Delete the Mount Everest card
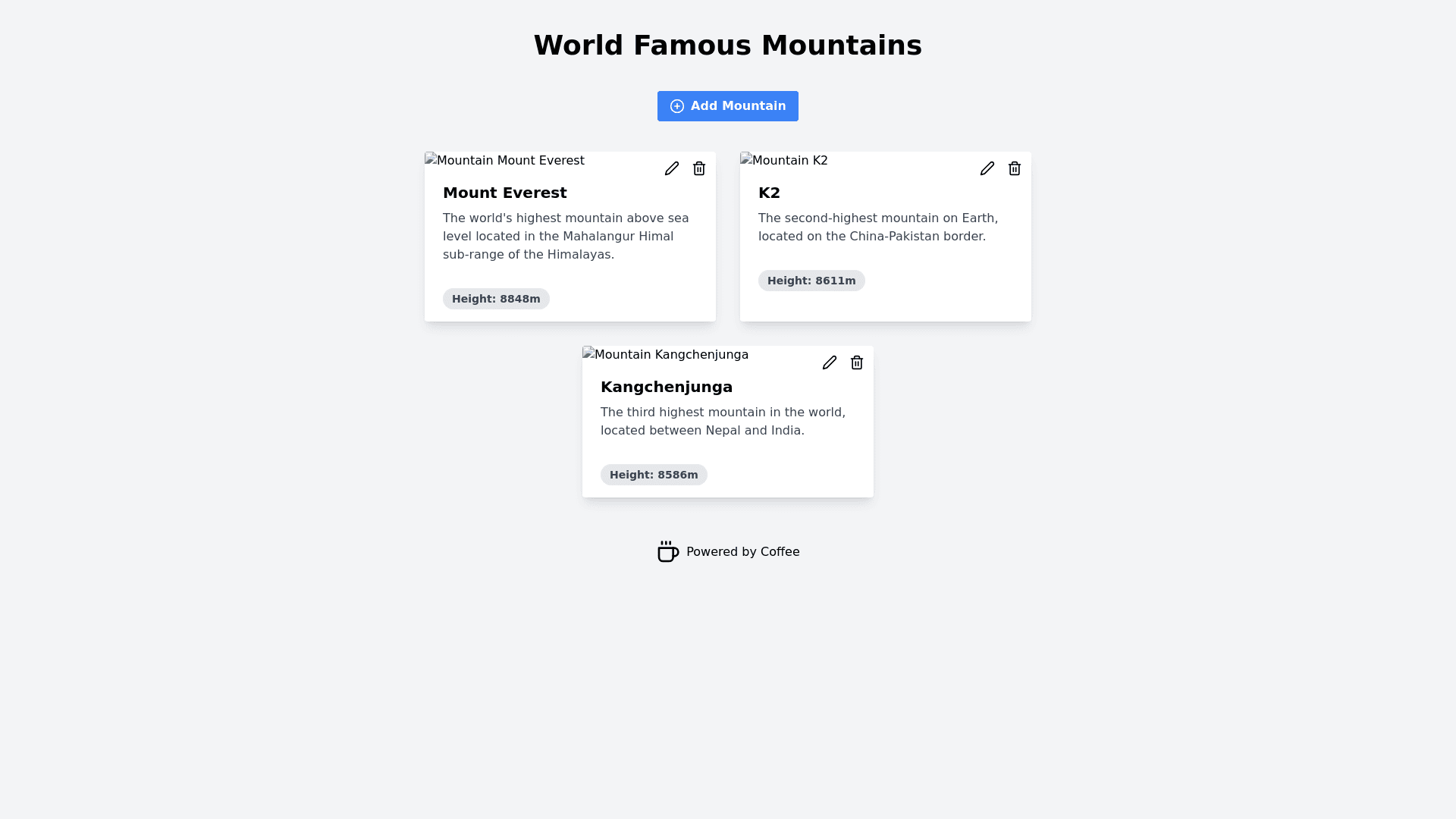The image size is (1456, 819). point(699,168)
